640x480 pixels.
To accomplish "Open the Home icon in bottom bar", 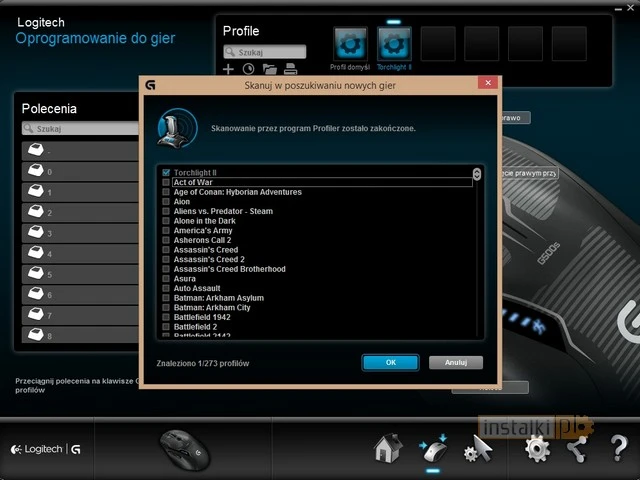I will point(387,449).
